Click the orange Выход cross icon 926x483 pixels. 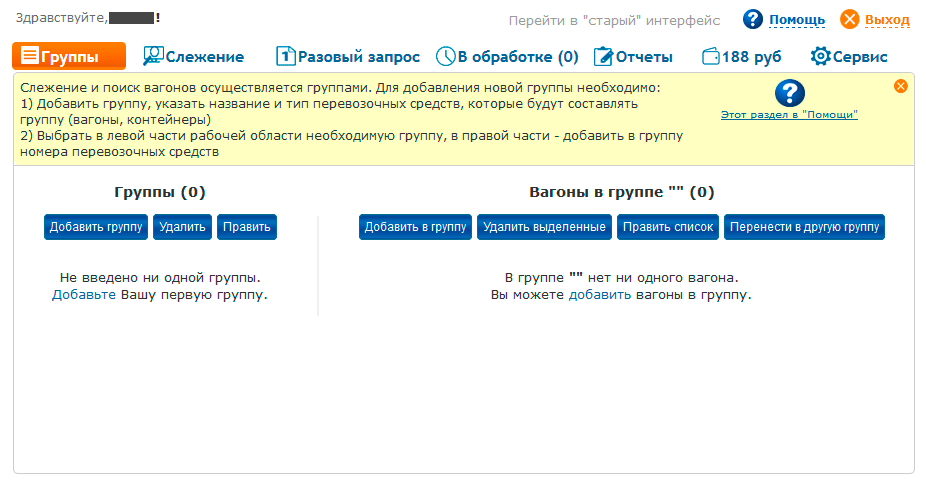pos(850,19)
